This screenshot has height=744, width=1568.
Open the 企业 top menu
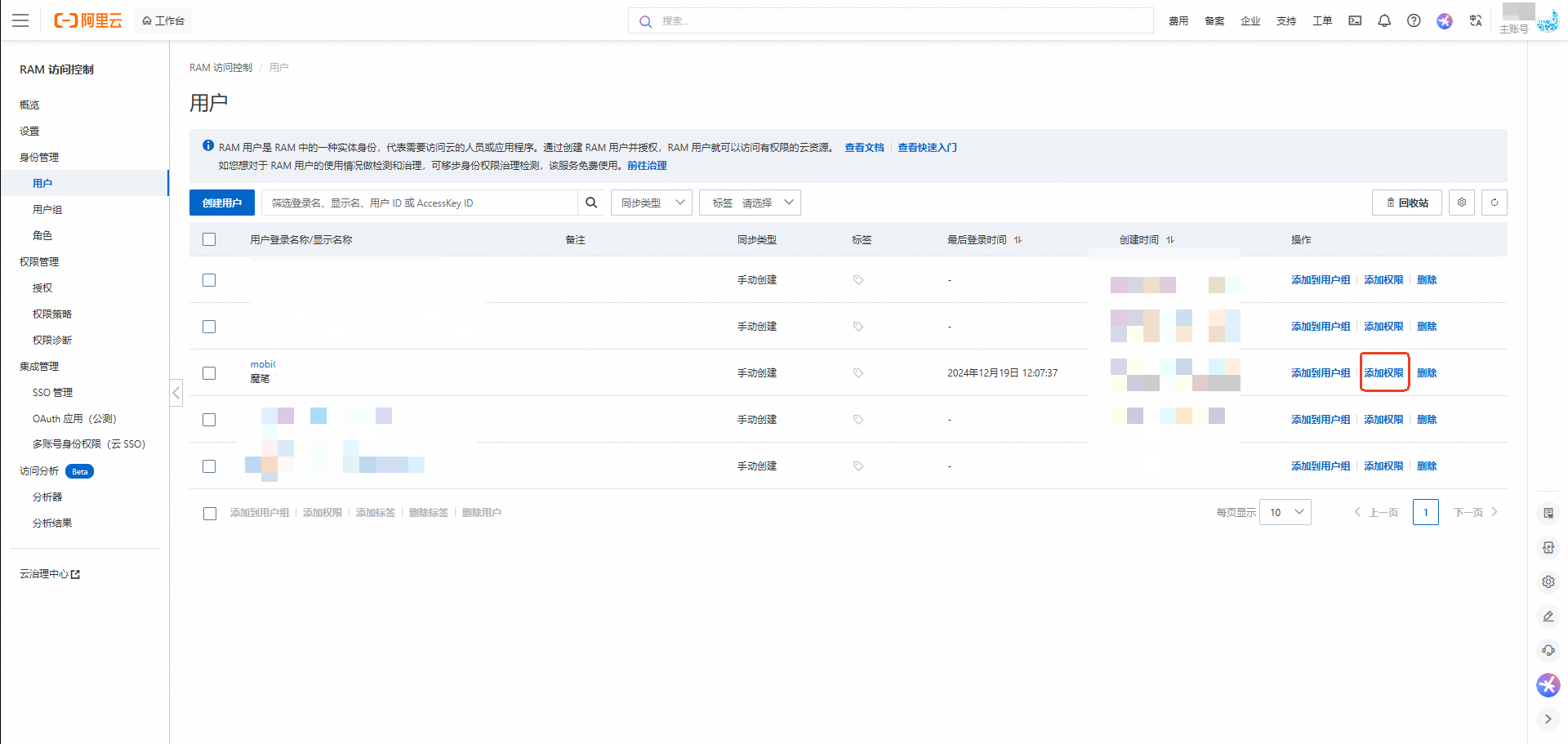[x=1250, y=20]
